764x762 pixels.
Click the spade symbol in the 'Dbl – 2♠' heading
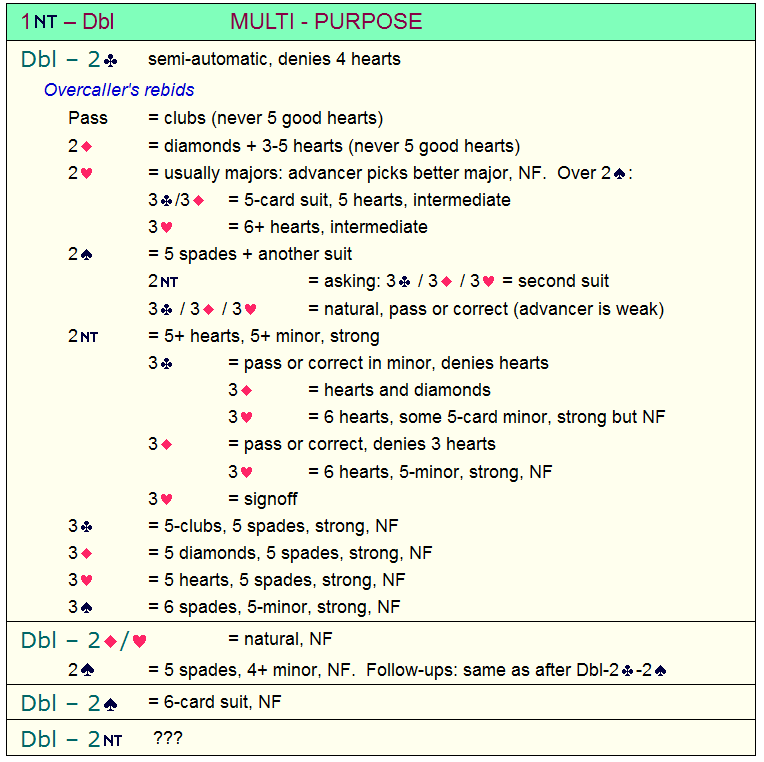pos(110,704)
